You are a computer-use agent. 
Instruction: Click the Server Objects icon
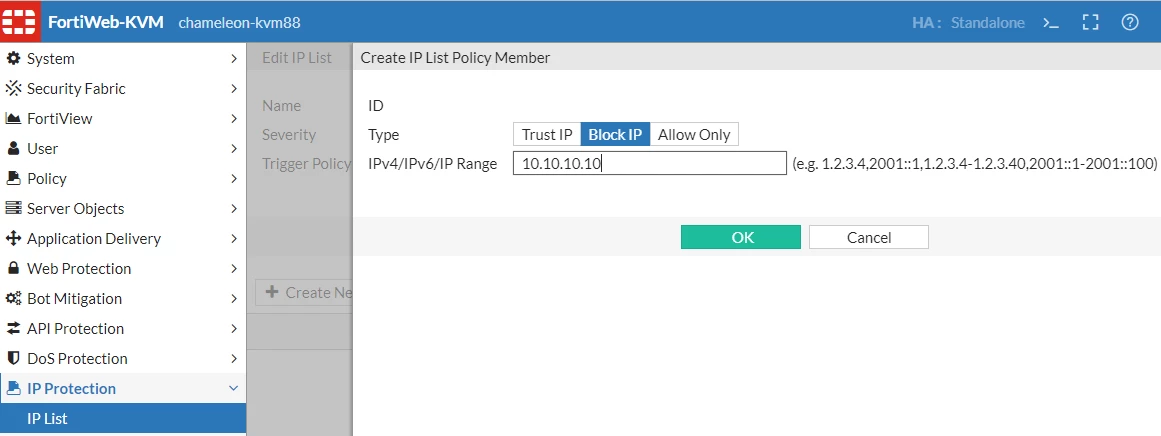pyautogui.click(x=13, y=209)
